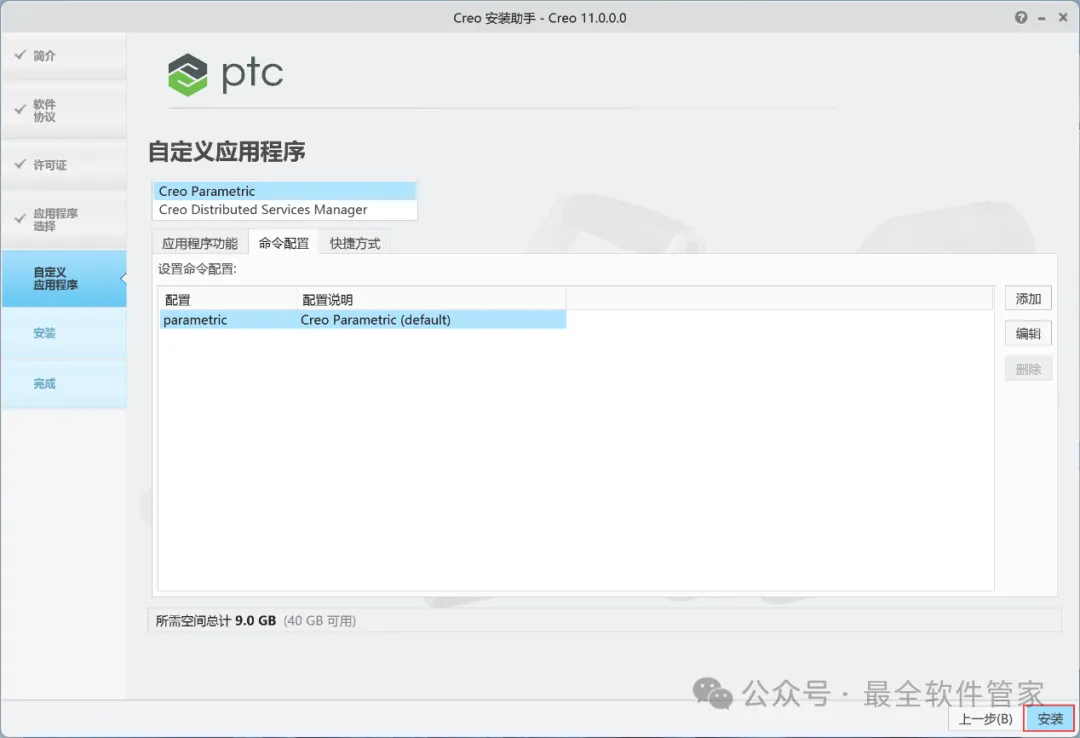Click the 删除 button
This screenshot has width=1080, height=738.
[1028, 369]
